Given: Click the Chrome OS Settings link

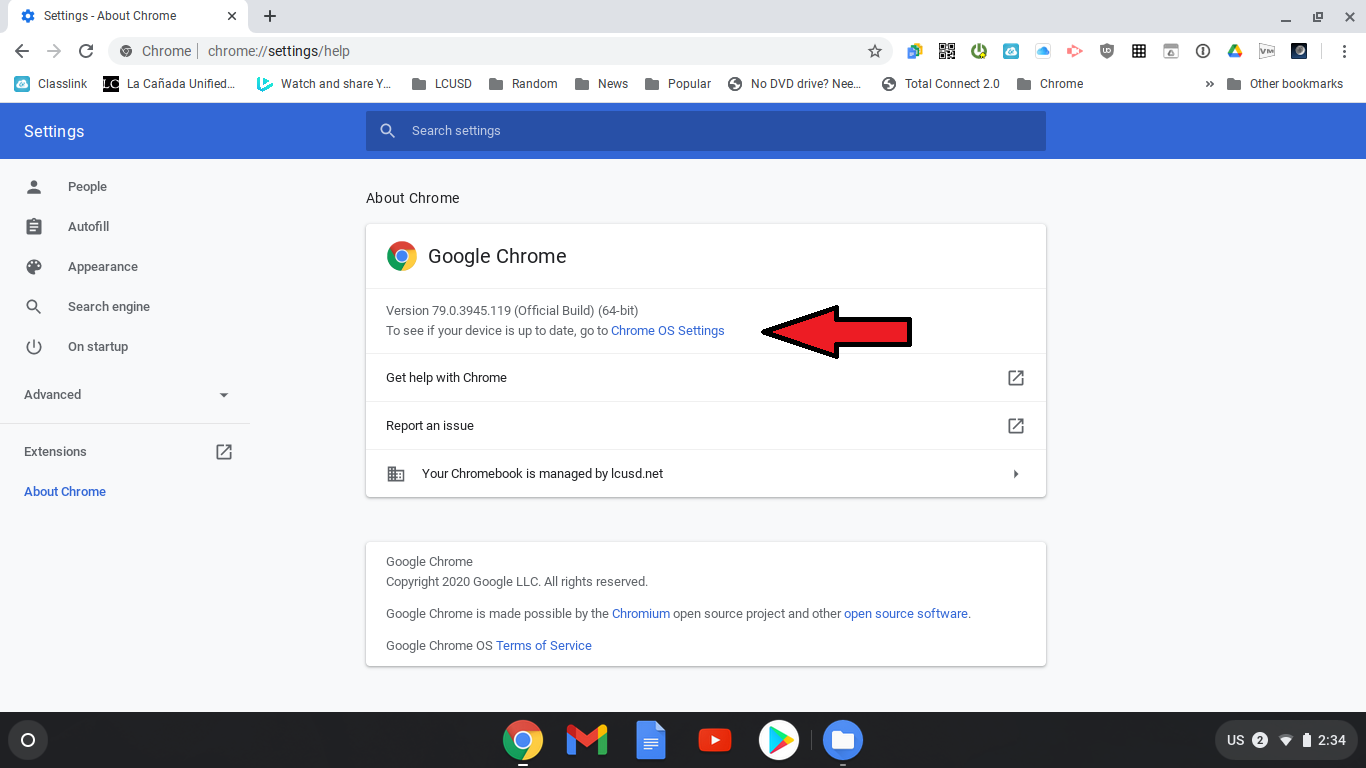Looking at the screenshot, I should click(668, 331).
